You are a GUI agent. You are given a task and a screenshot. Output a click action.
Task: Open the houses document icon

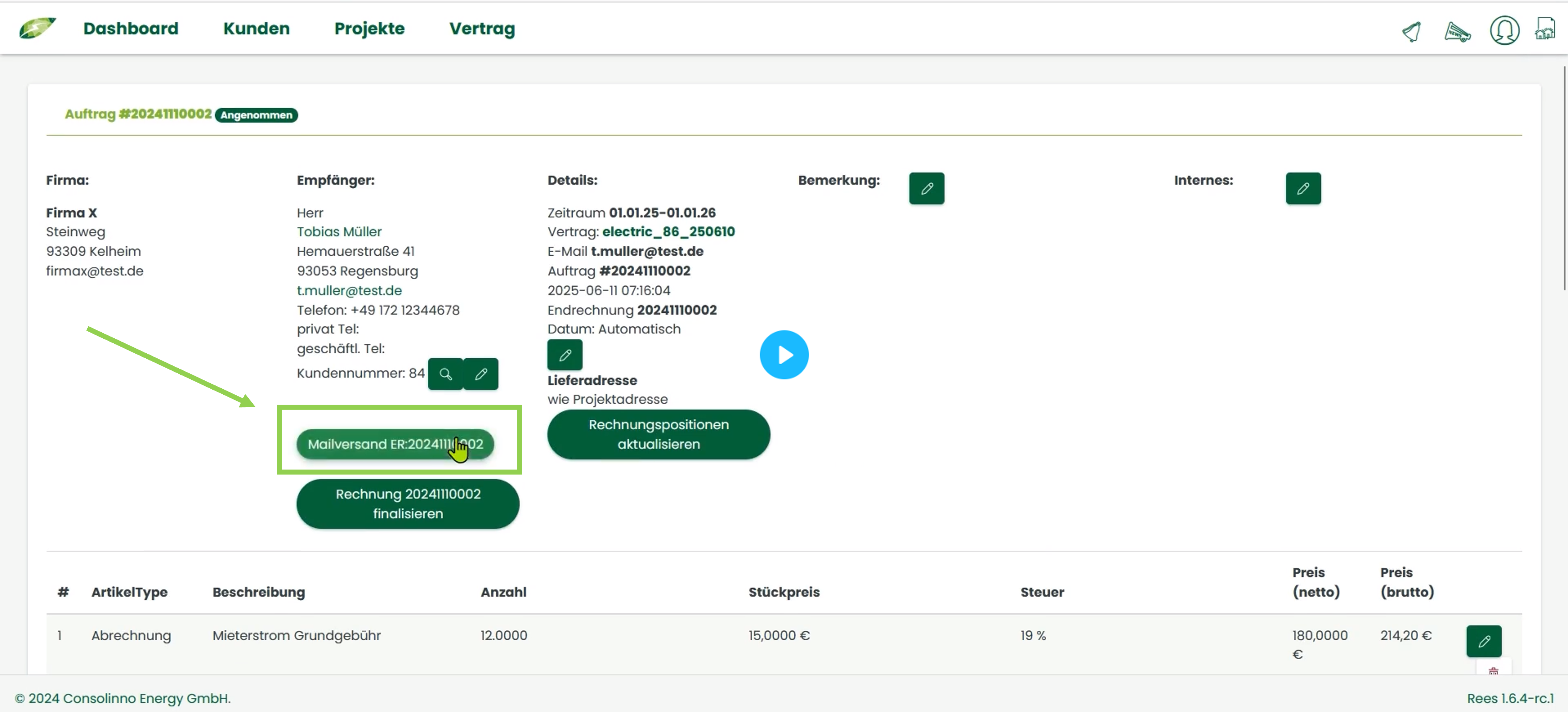click(1546, 29)
